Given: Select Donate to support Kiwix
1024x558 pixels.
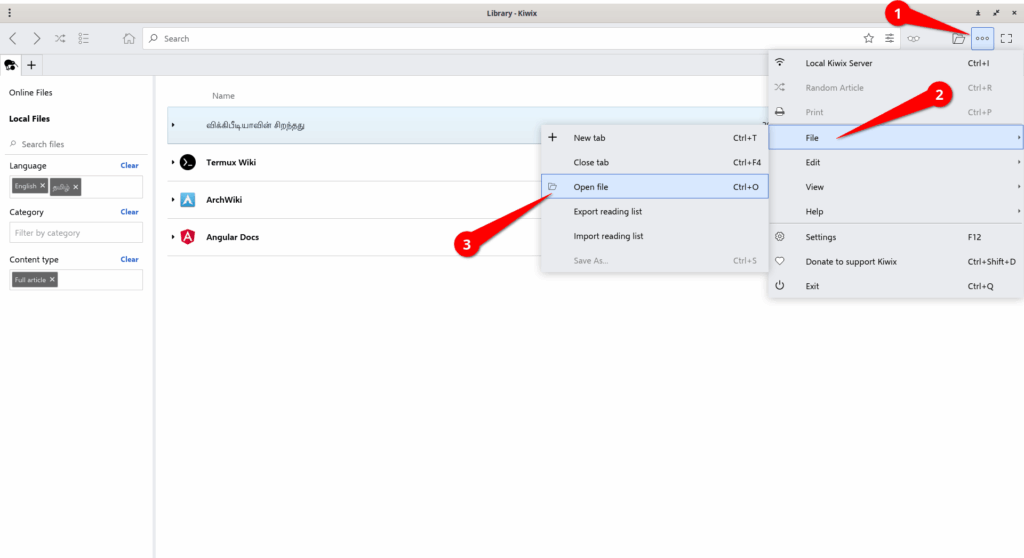Looking at the screenshot, I should pyautogui.click(x=896, y=261).
